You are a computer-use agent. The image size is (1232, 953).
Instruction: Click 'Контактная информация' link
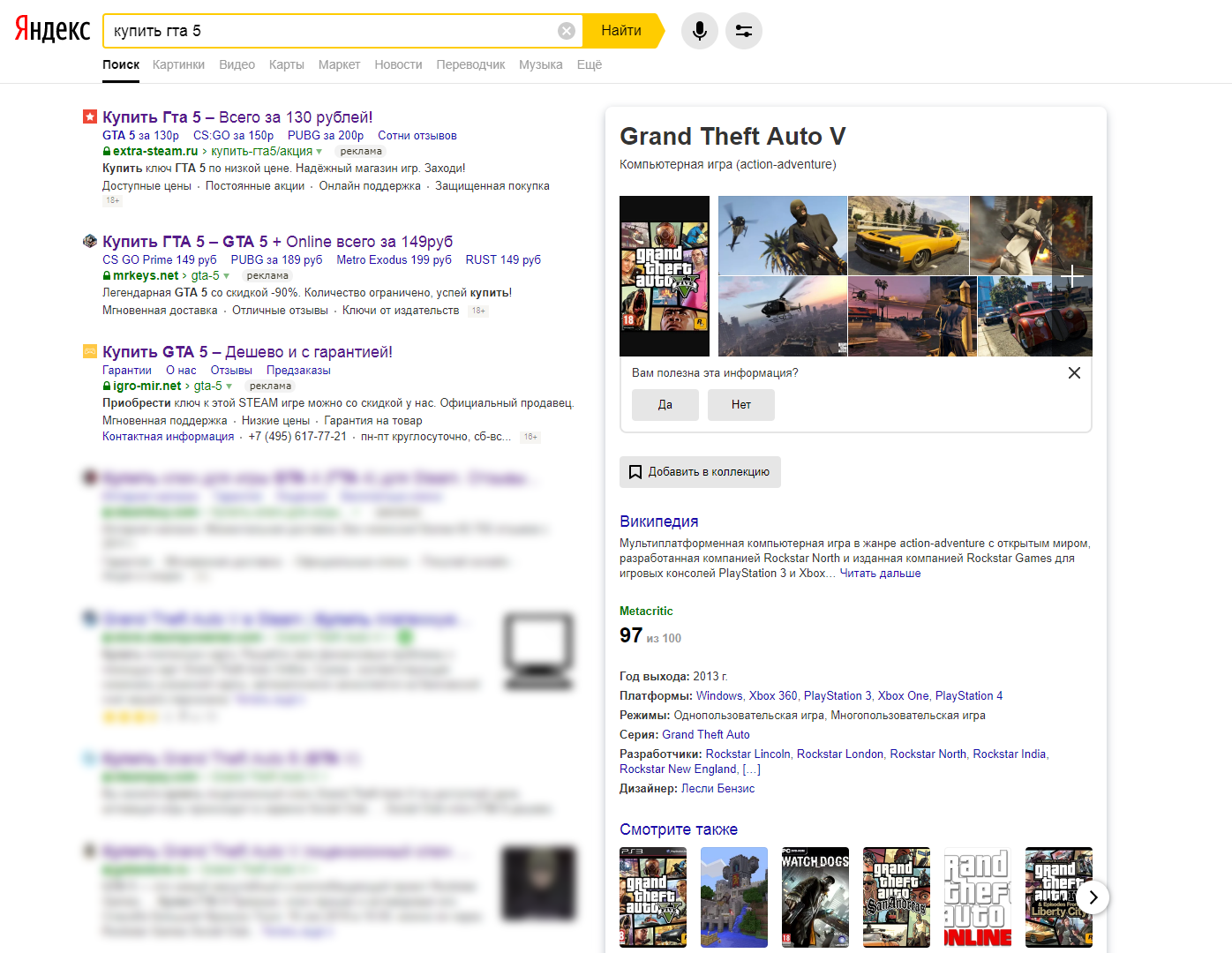pyautogui.click(x=169, y=437)
